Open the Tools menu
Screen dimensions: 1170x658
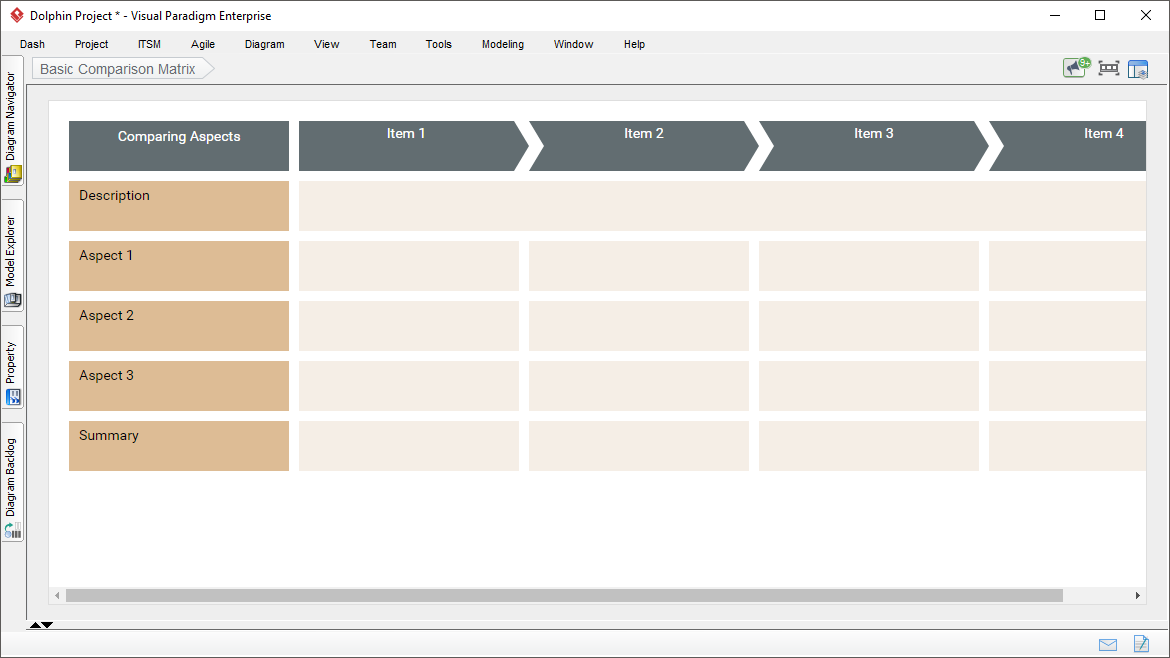point(439,44)
